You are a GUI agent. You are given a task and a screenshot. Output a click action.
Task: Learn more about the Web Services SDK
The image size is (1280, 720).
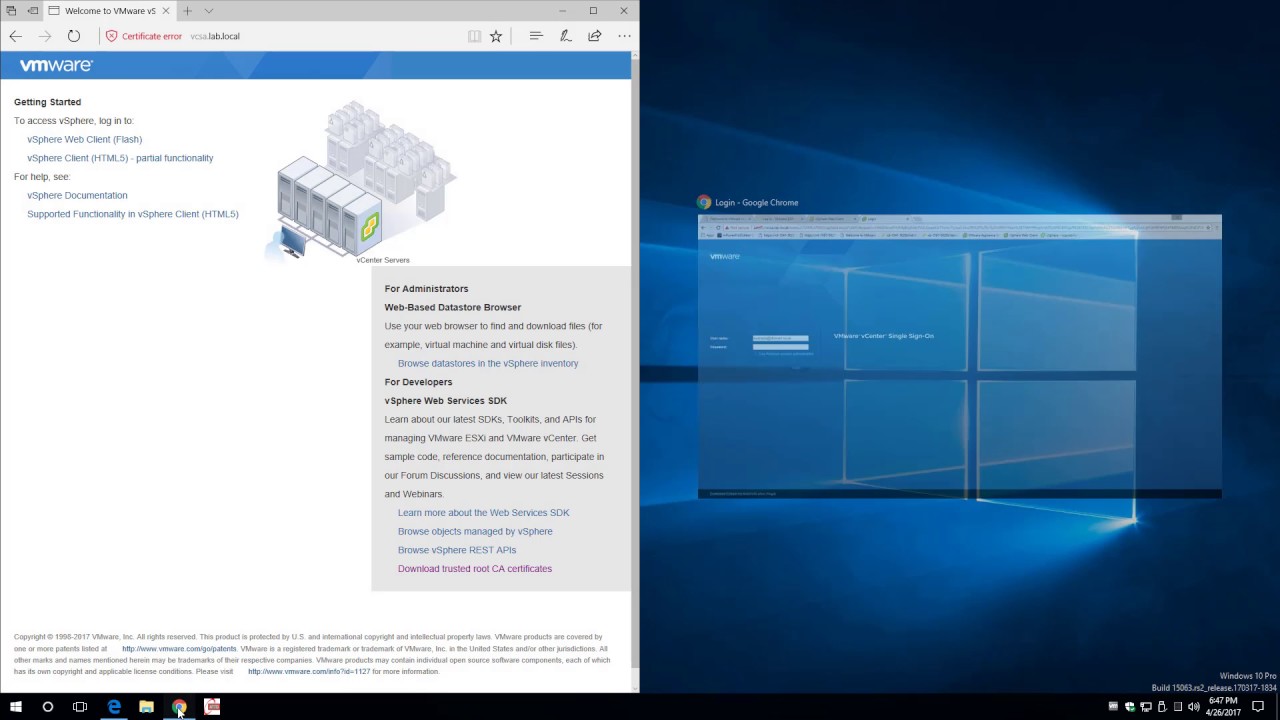(x=484, y=513)
